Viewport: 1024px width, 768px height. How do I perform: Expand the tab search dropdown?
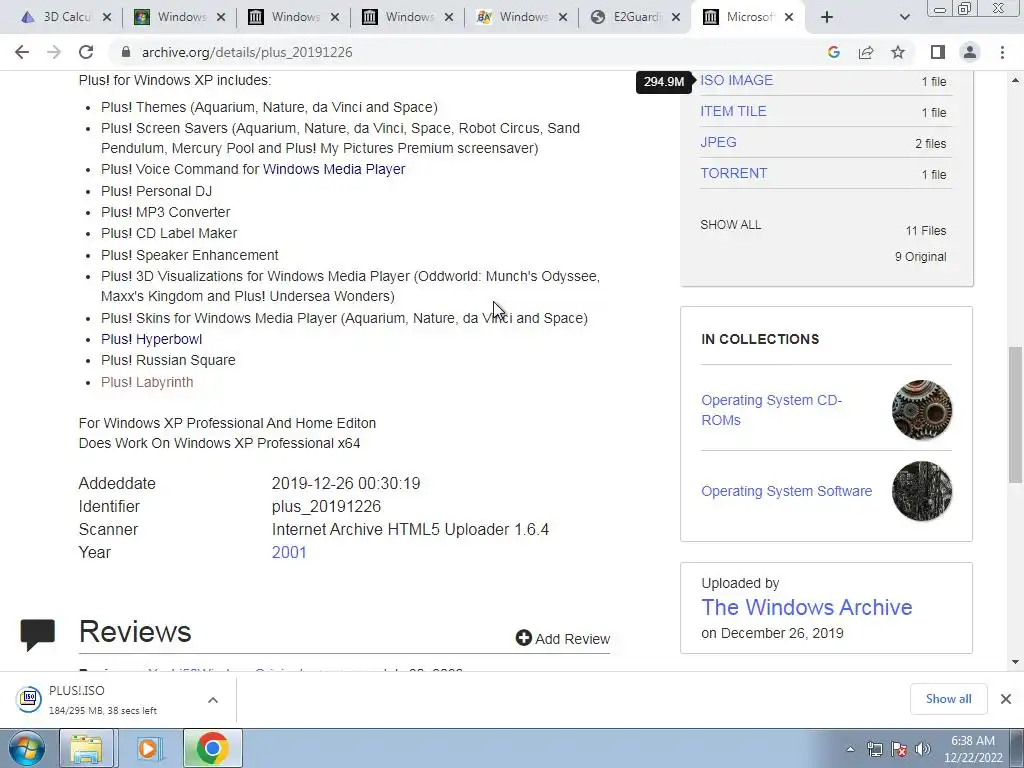[904, 17]
